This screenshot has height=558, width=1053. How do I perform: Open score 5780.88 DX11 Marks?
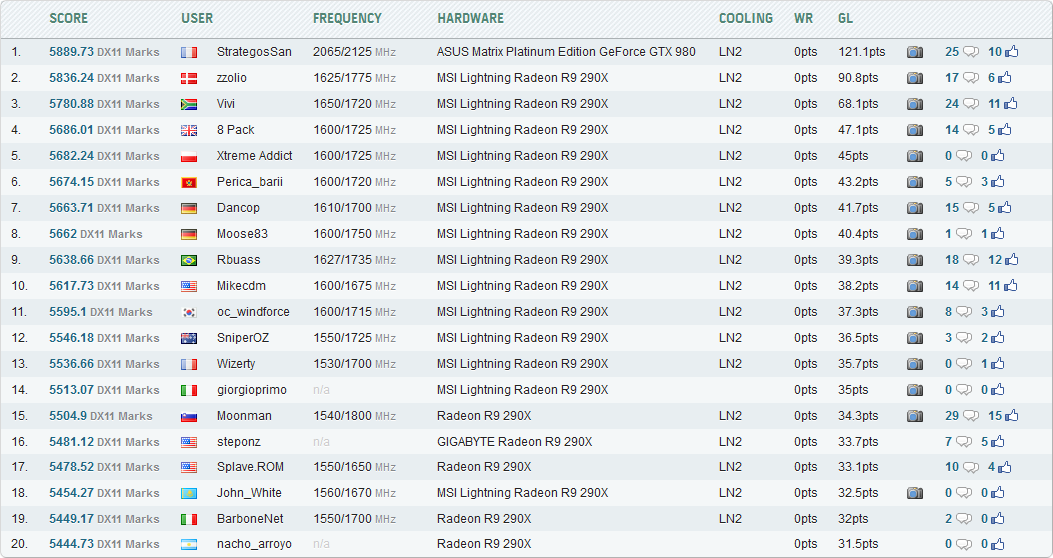[x=104, y=104]
